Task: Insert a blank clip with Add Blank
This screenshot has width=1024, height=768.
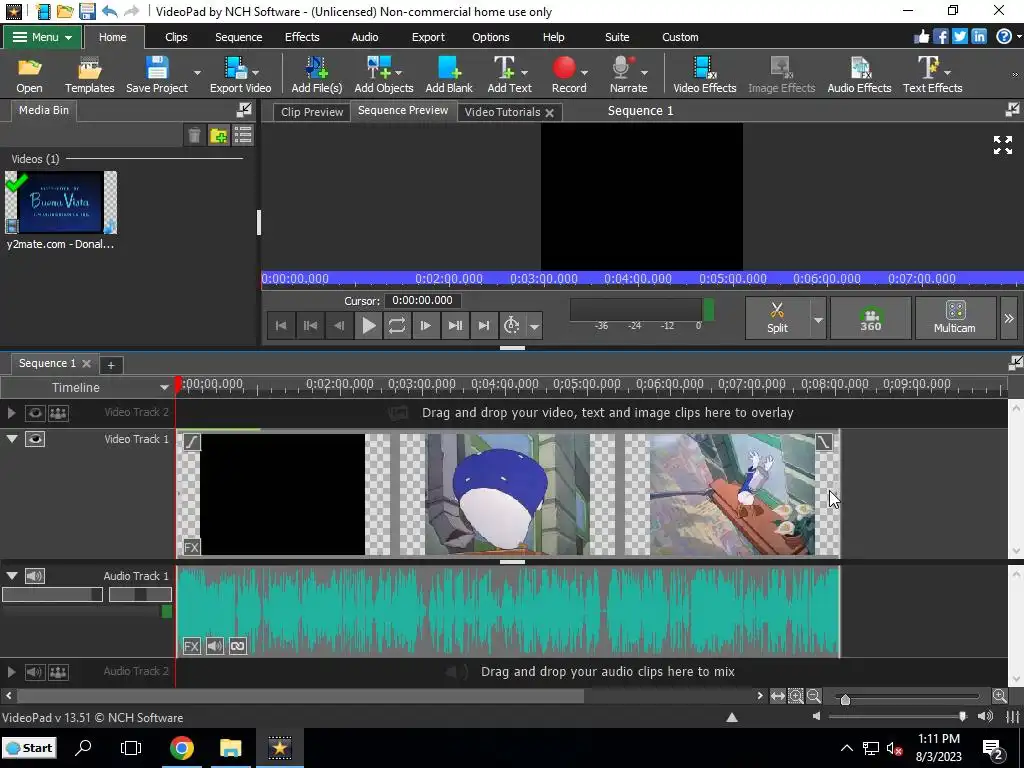Action: (449, 74)
